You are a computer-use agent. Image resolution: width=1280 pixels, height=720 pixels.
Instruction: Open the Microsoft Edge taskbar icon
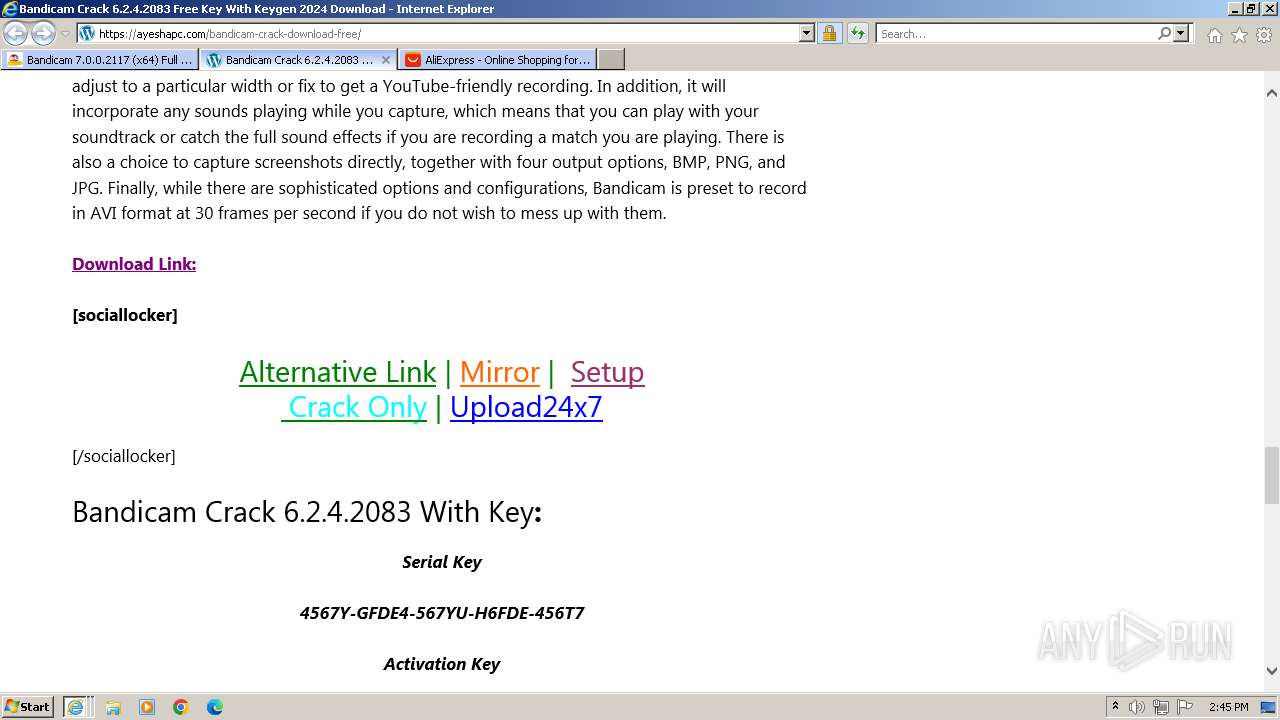tap(215, 707)
